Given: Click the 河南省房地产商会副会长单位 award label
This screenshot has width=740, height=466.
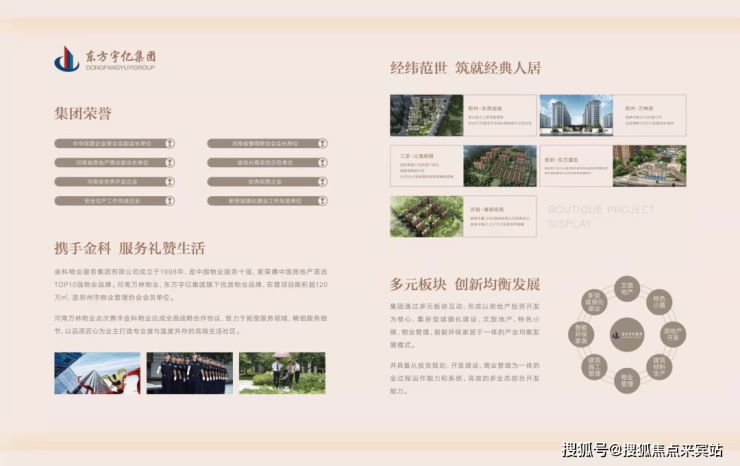Looking at the screenshot, I should coord(112,162).
